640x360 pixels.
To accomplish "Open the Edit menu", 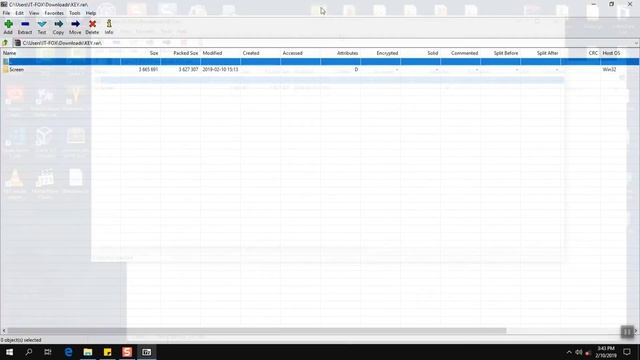I will coord(19,13).
